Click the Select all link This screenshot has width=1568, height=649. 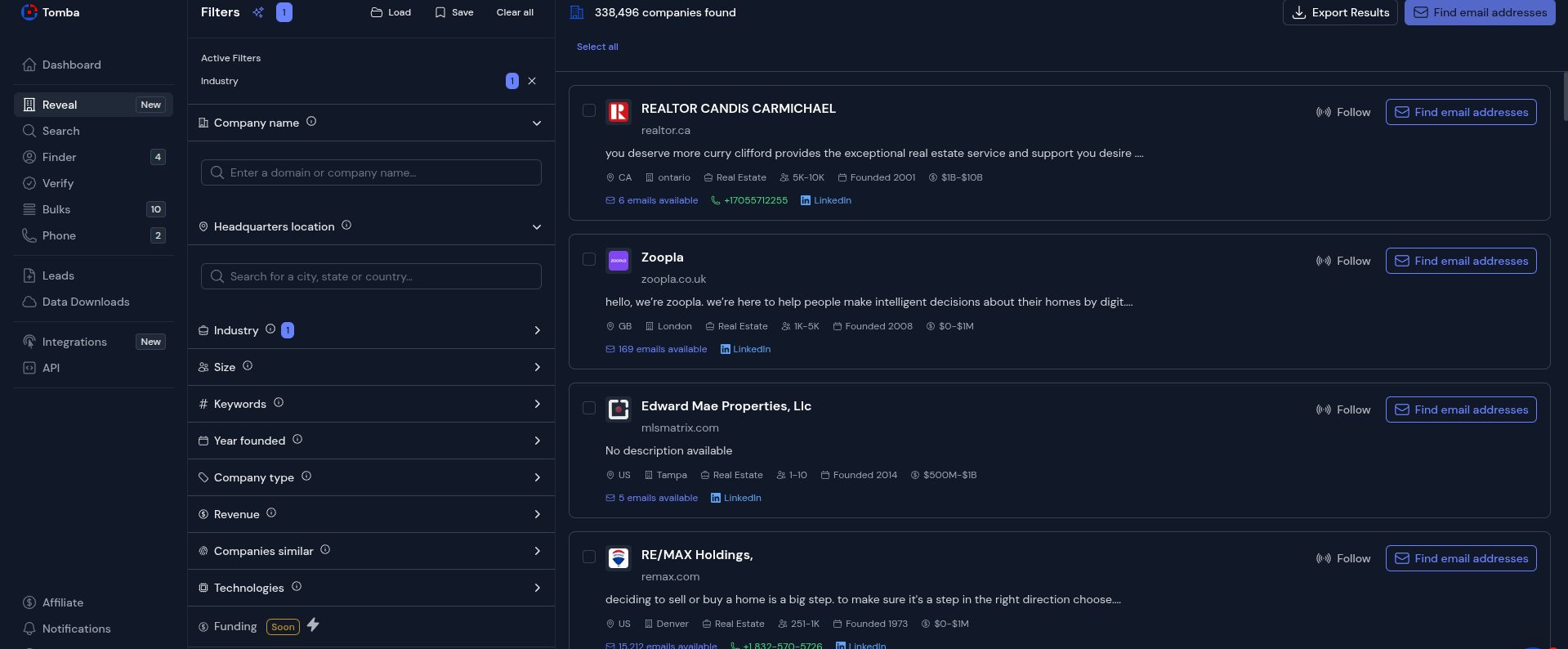[x=597, y=47]
